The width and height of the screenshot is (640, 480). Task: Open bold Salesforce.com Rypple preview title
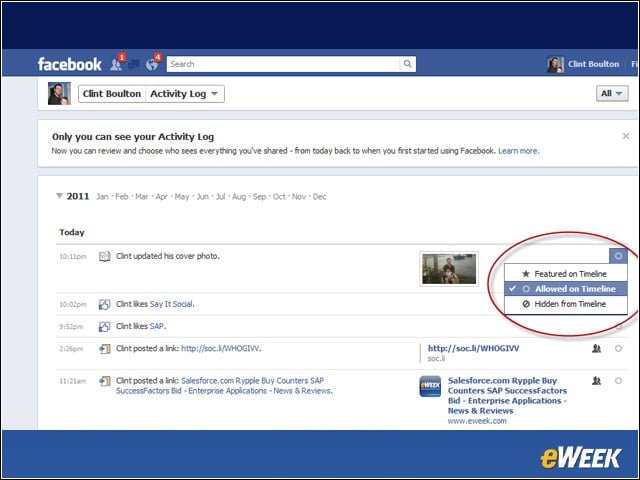point(507,396)
